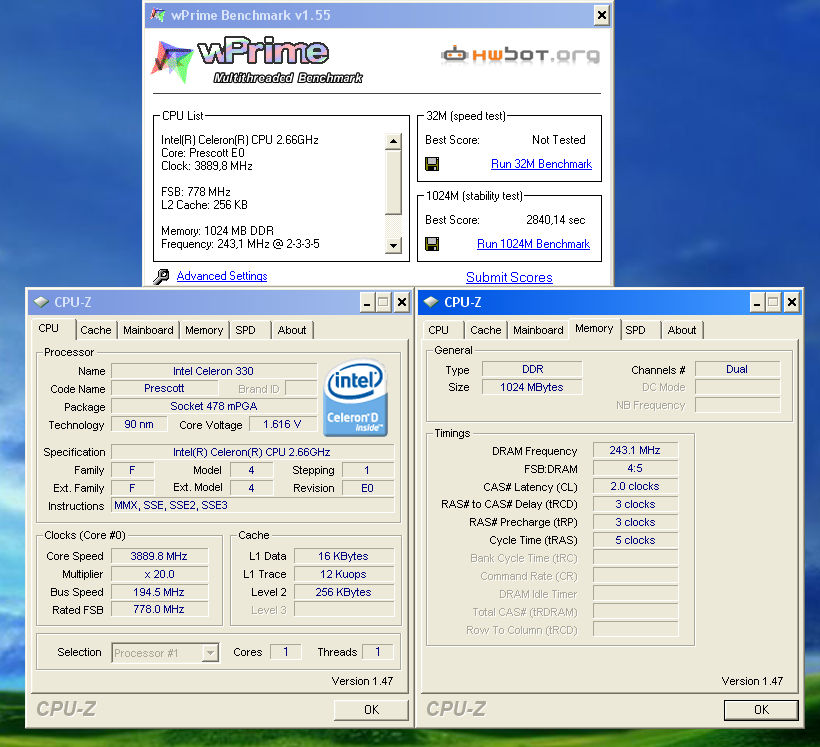The width and height of the screenshot is (820, 747).
Task: Click the right CPU-Z title bar icon
Action: click(431, 302)
